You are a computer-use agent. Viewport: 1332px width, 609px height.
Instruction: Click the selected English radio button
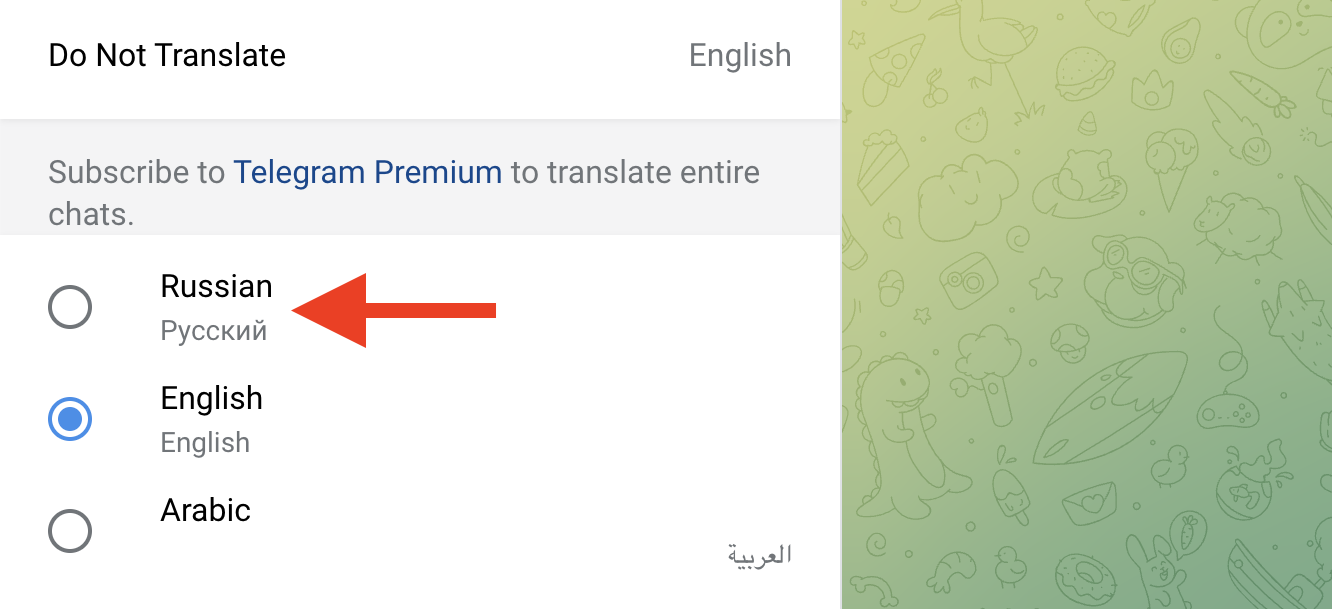pos(70,419)
